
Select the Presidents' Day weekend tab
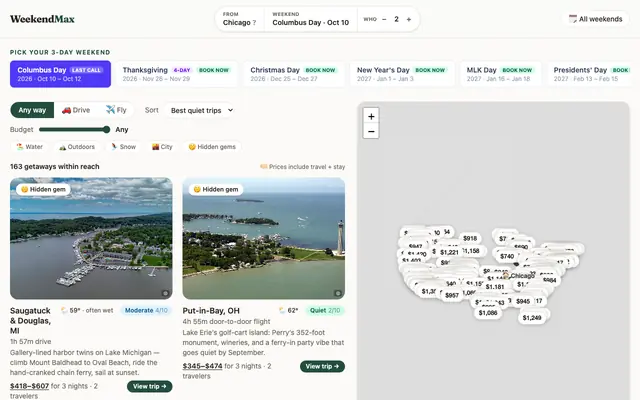point(591,74)
